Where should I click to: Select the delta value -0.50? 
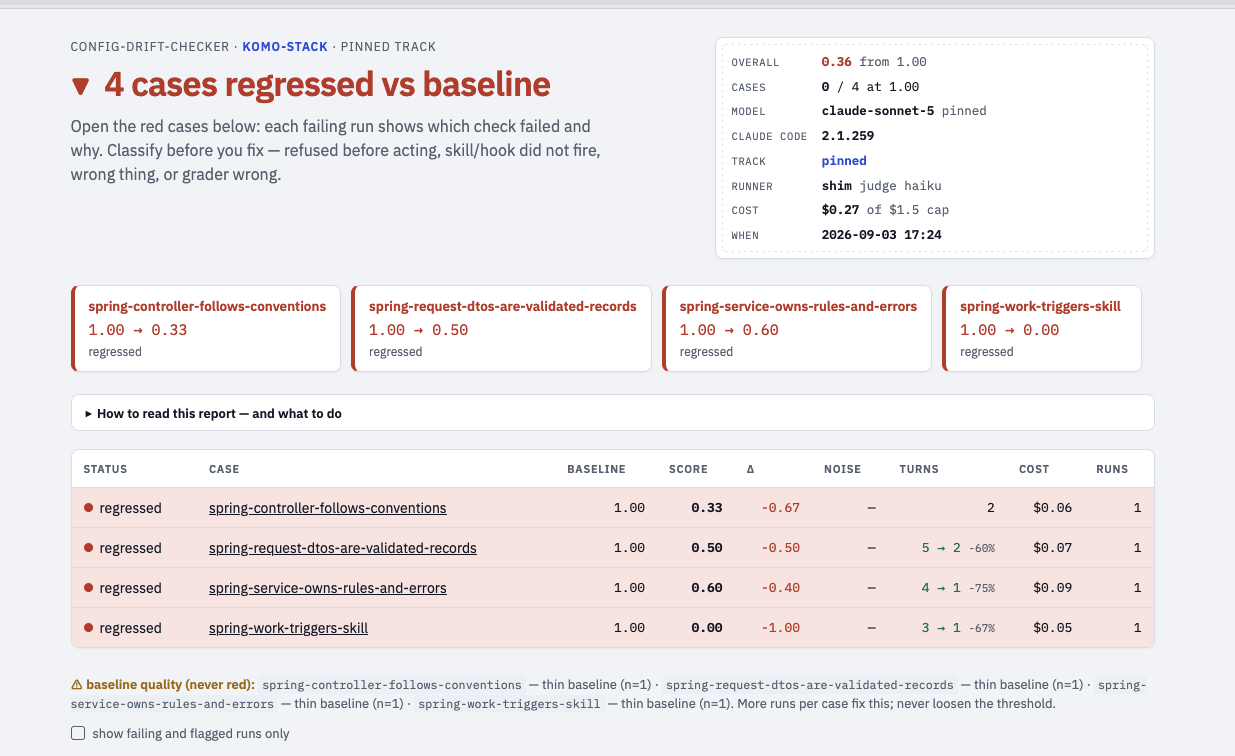781,548
